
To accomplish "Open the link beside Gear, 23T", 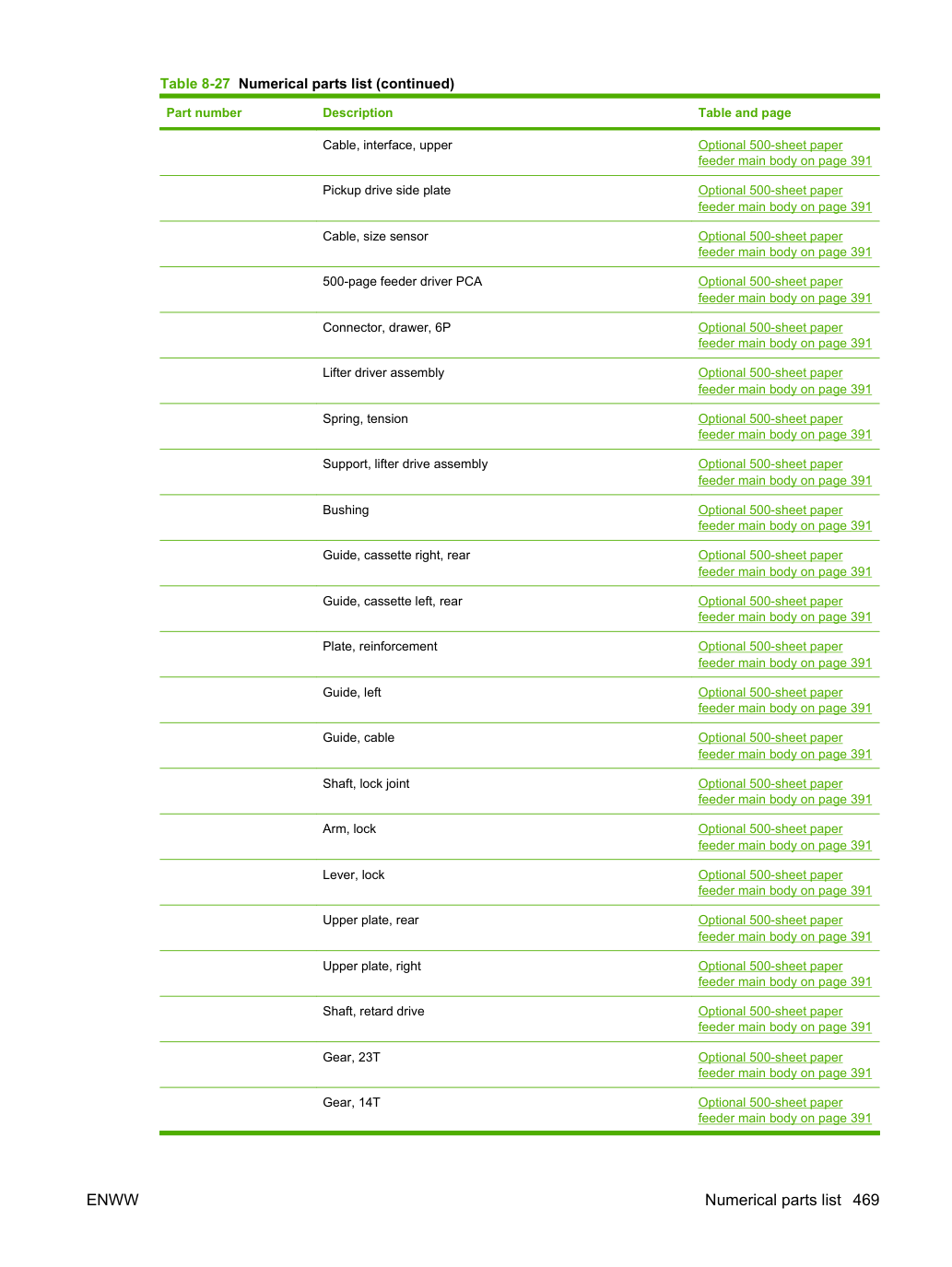I will point(784,1065).
